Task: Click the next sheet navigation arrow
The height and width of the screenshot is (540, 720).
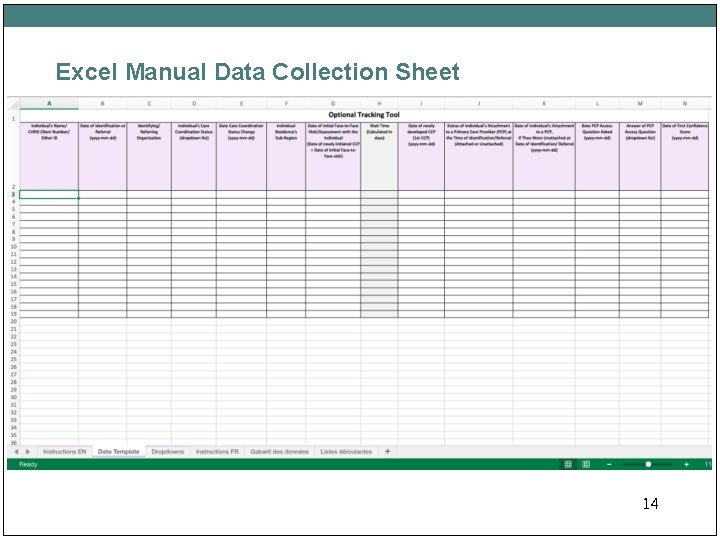Action: pyautogui.click(x=28, y=452)
